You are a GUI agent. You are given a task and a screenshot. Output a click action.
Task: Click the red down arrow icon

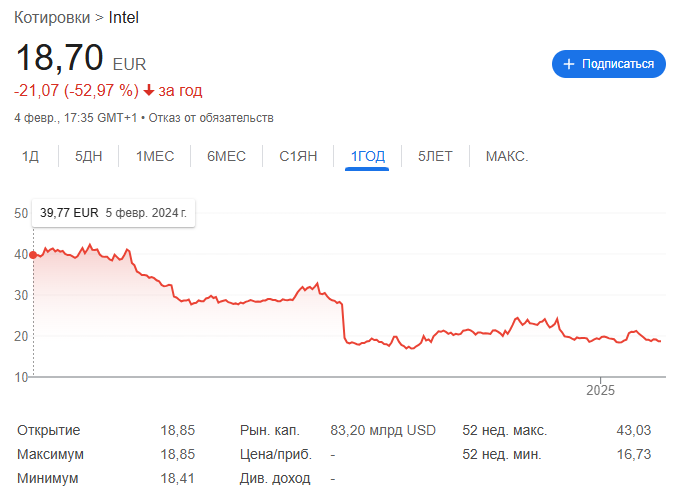pos(149,90)
